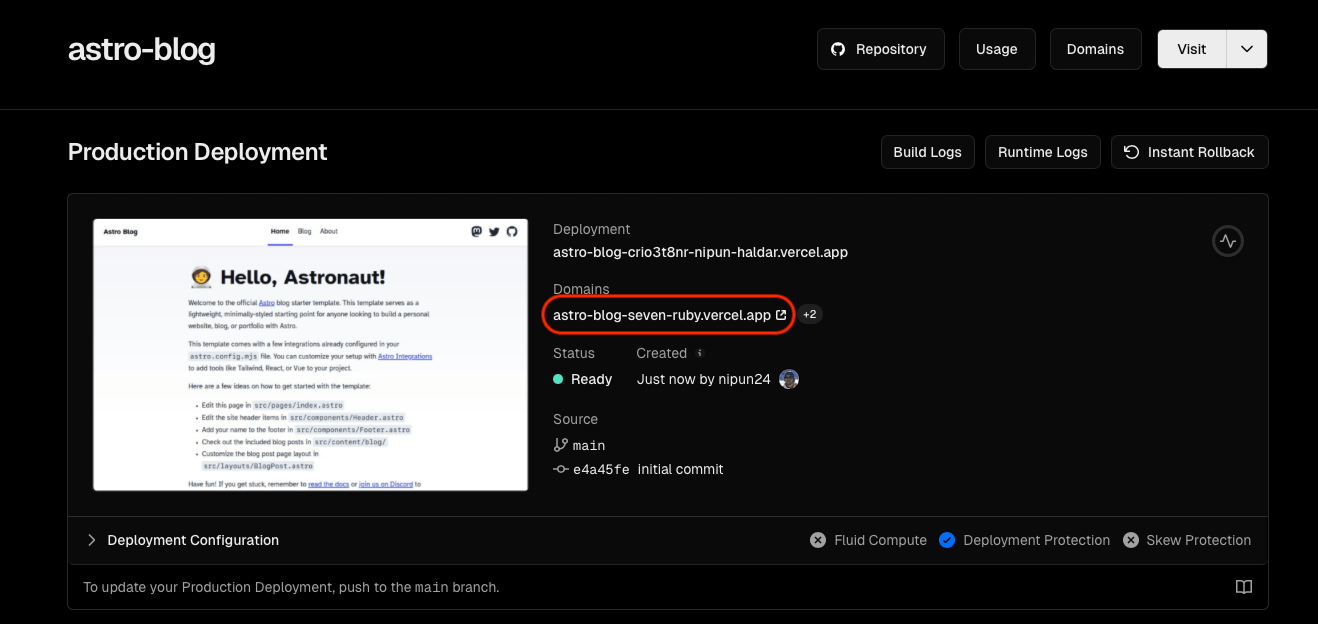Open the Domains page

click(1095, 49)
